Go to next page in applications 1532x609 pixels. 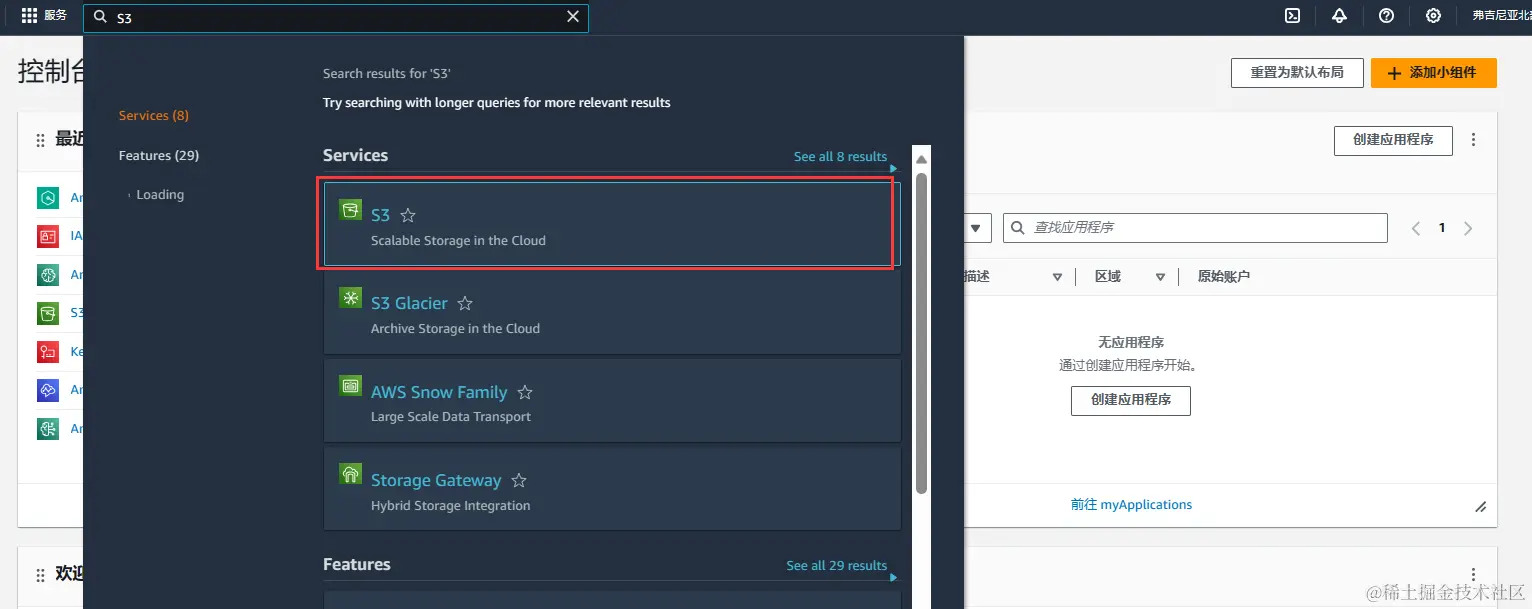click(1468, 228)
